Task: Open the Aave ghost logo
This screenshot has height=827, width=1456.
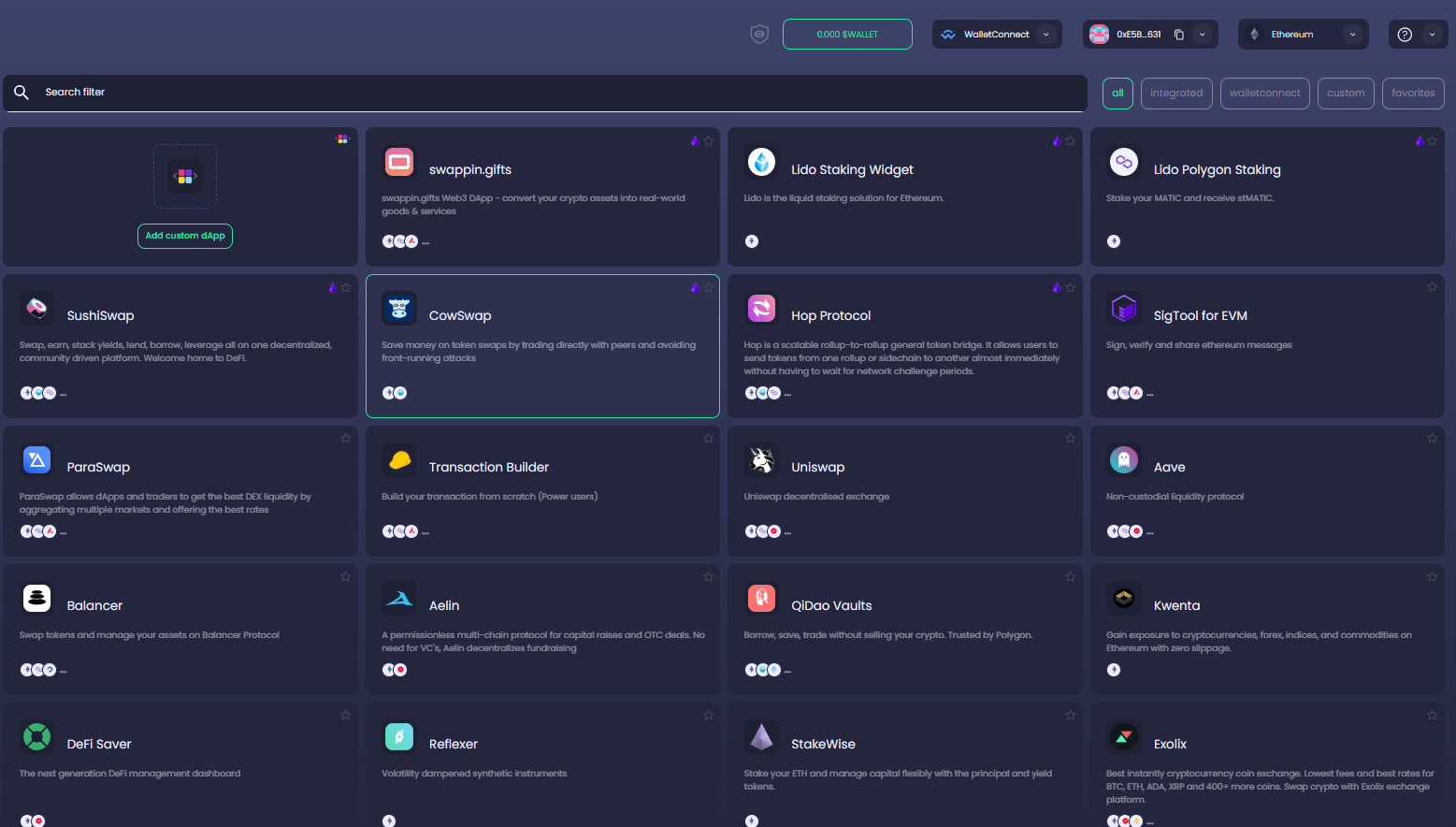Action: pyautogui.click(x=1124, y=459)
